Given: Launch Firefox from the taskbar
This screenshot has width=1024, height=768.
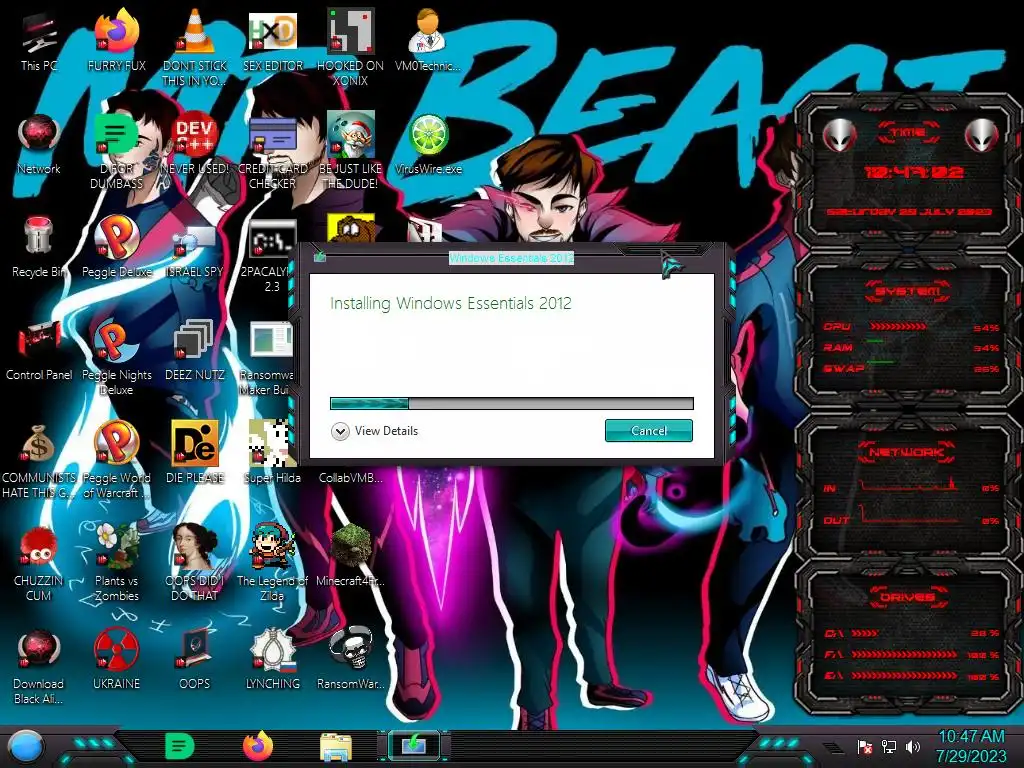Looking at the screenshot, I should coord(258,747).
